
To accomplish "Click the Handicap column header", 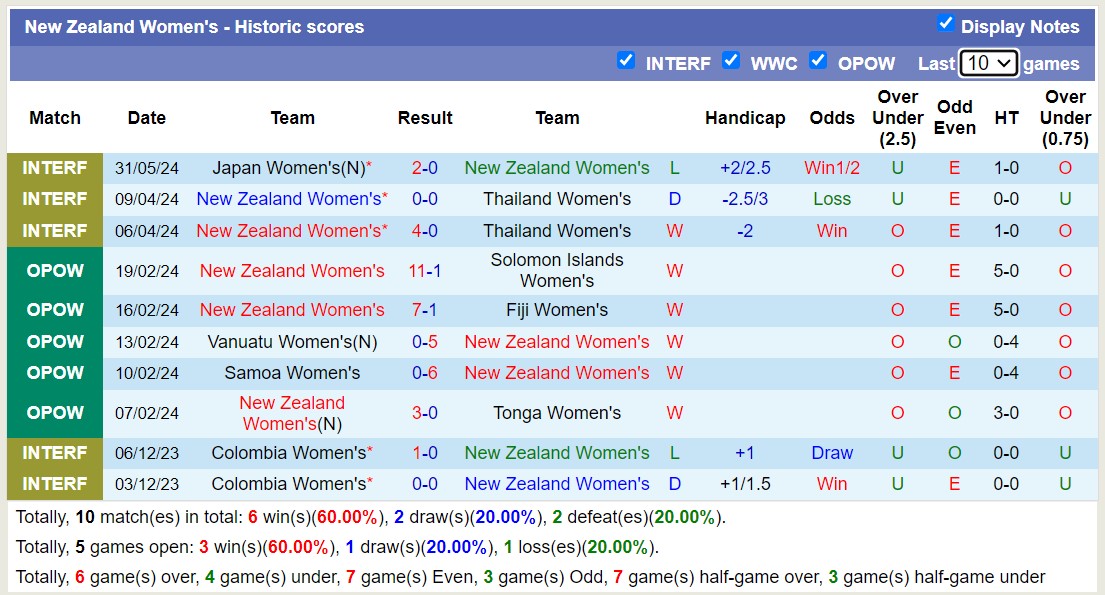I will 745,117.
